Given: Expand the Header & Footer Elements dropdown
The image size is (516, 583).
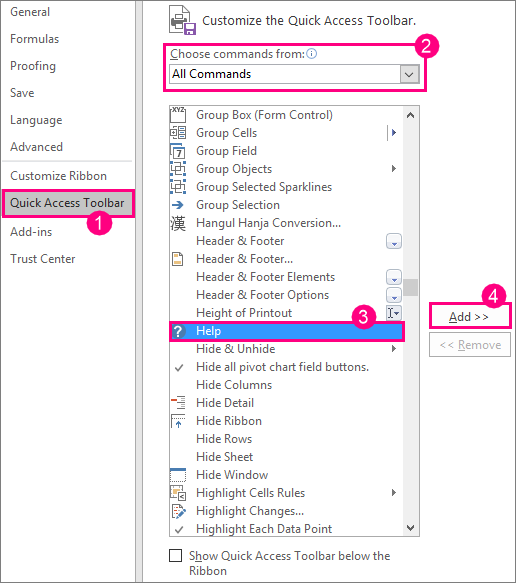Looking at the screenshot, I should point(394,277).
